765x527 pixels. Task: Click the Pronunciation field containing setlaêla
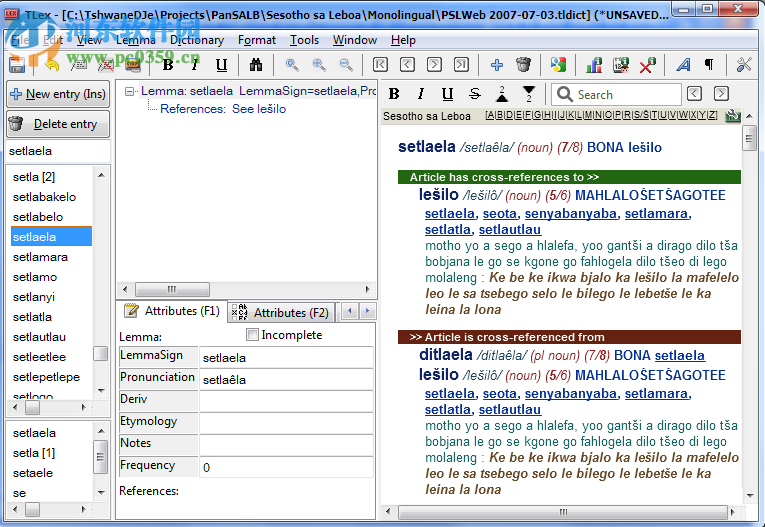click(286, 379)
